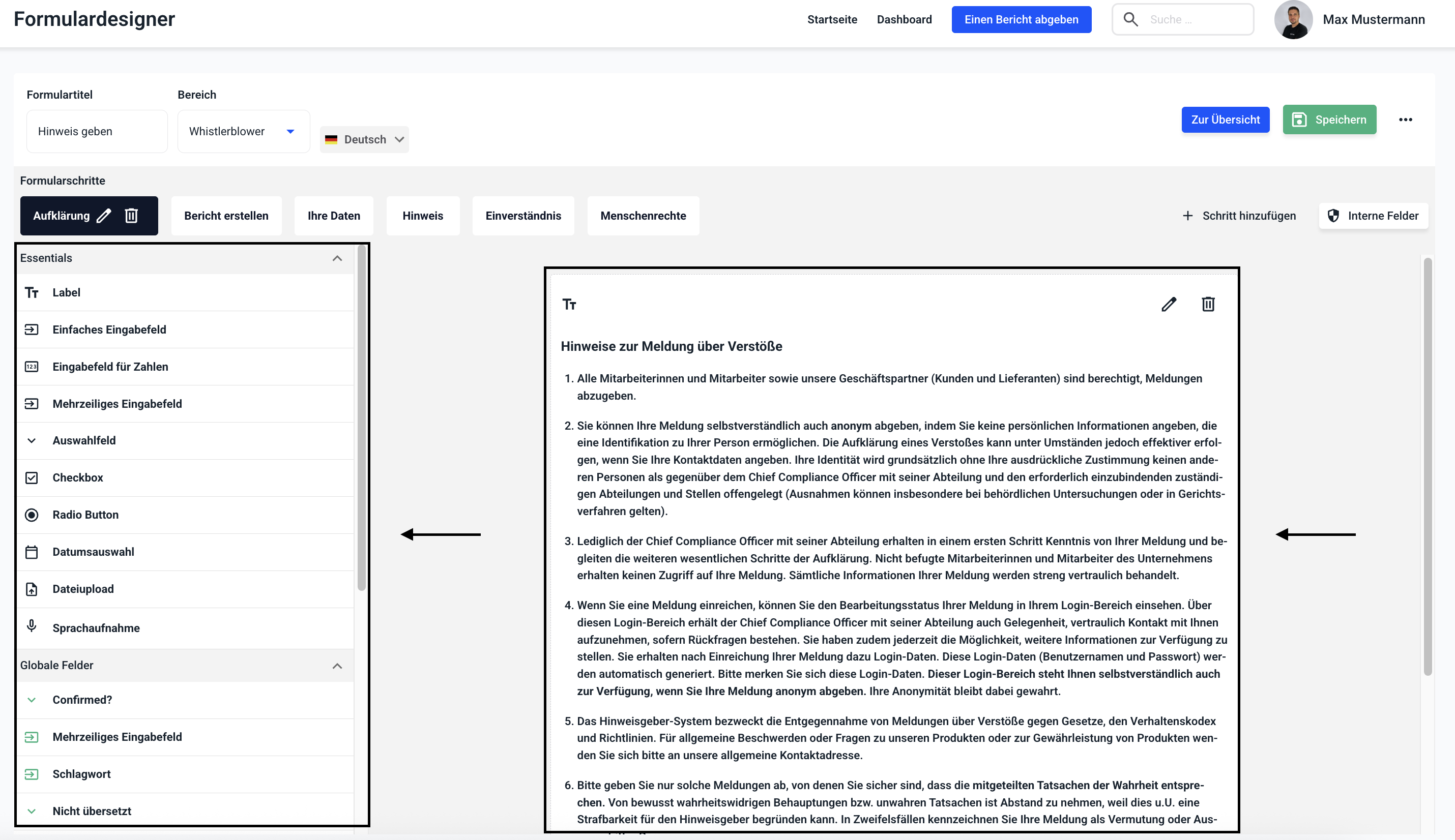
Task: Open the Menschenrechte step tab
Action: tap(643, 216)
